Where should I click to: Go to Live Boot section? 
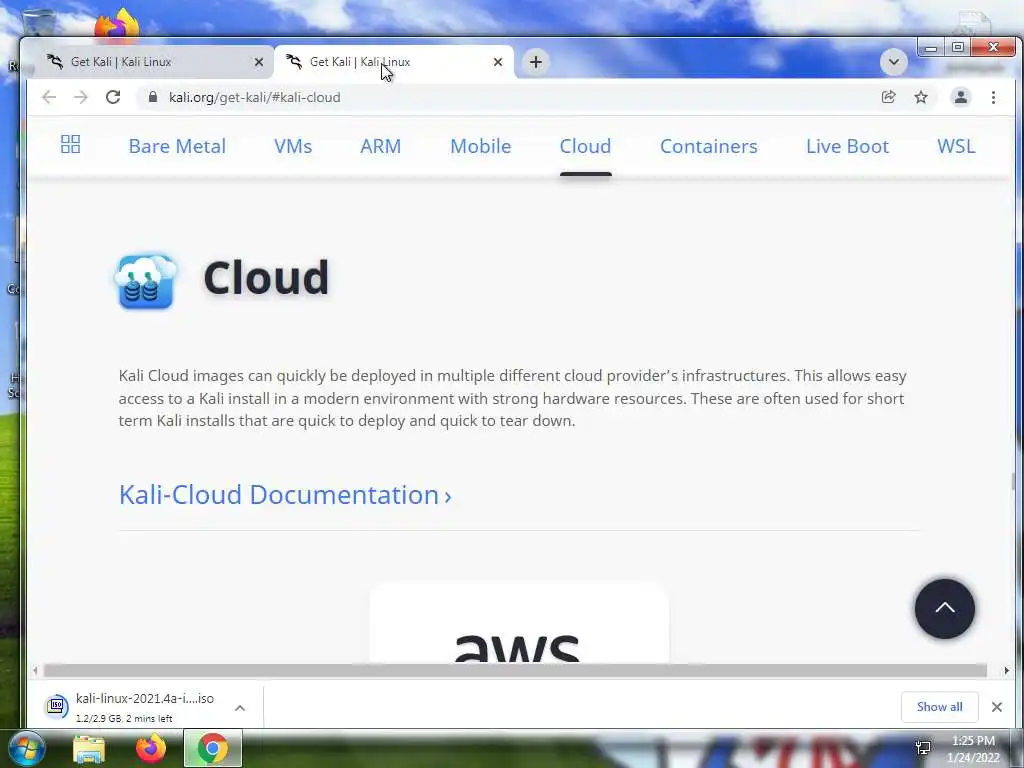pos(847,146)
